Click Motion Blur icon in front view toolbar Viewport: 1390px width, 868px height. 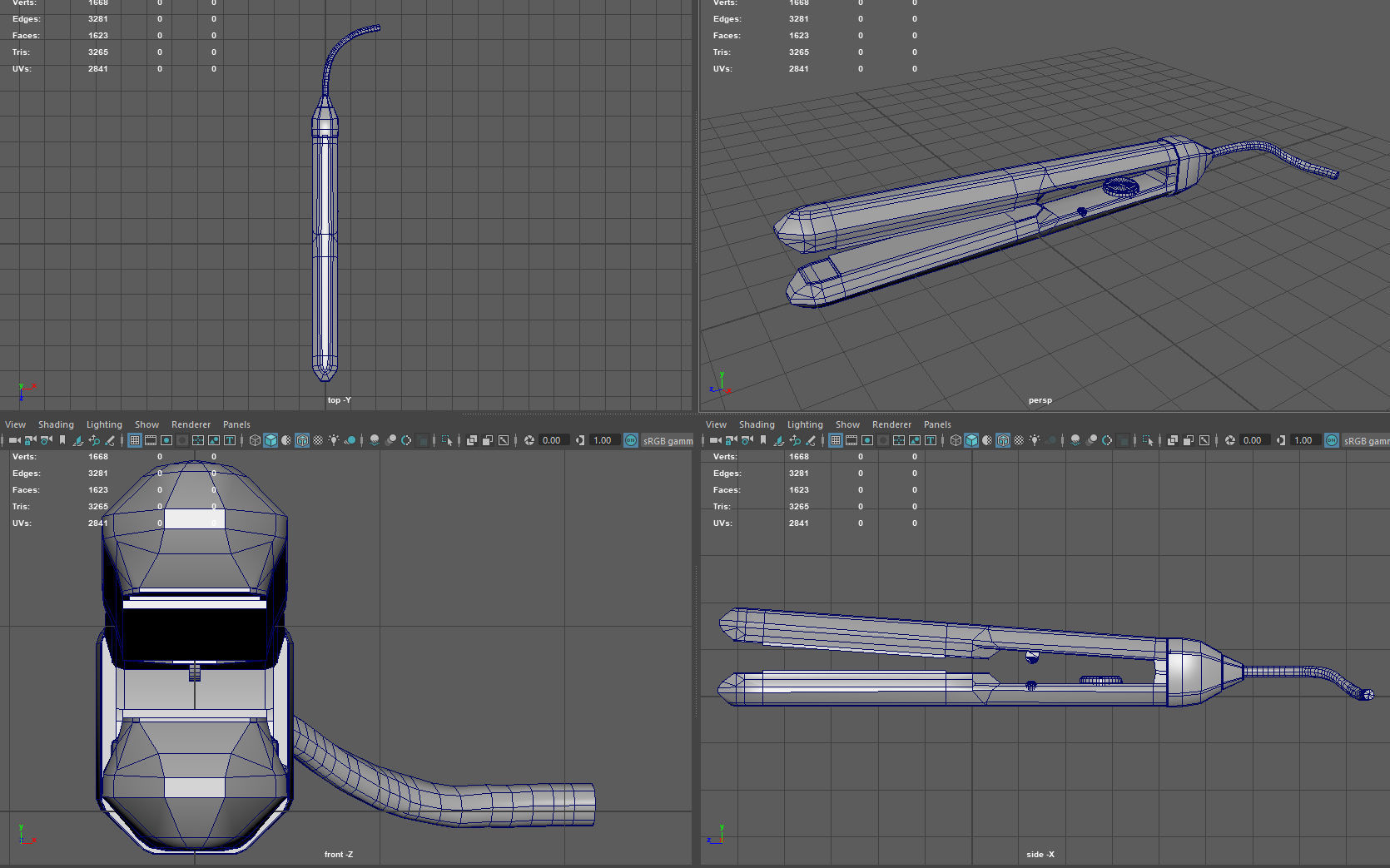coord(390,440)
